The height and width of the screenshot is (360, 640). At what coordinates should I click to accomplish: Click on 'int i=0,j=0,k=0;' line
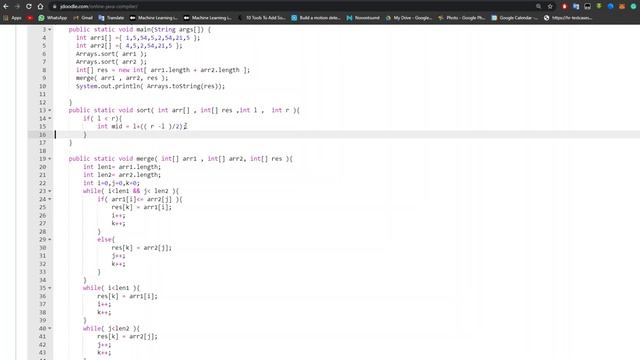pyautogui.click(x=111, y=183)
